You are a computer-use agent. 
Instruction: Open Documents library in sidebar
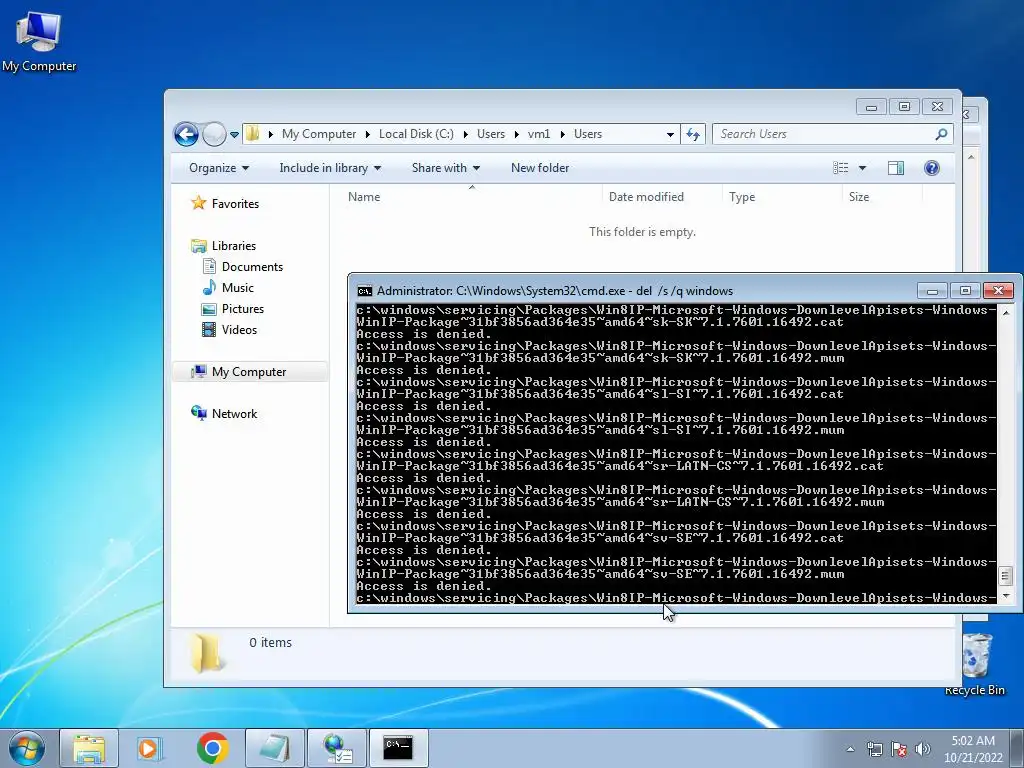point(252,266)
